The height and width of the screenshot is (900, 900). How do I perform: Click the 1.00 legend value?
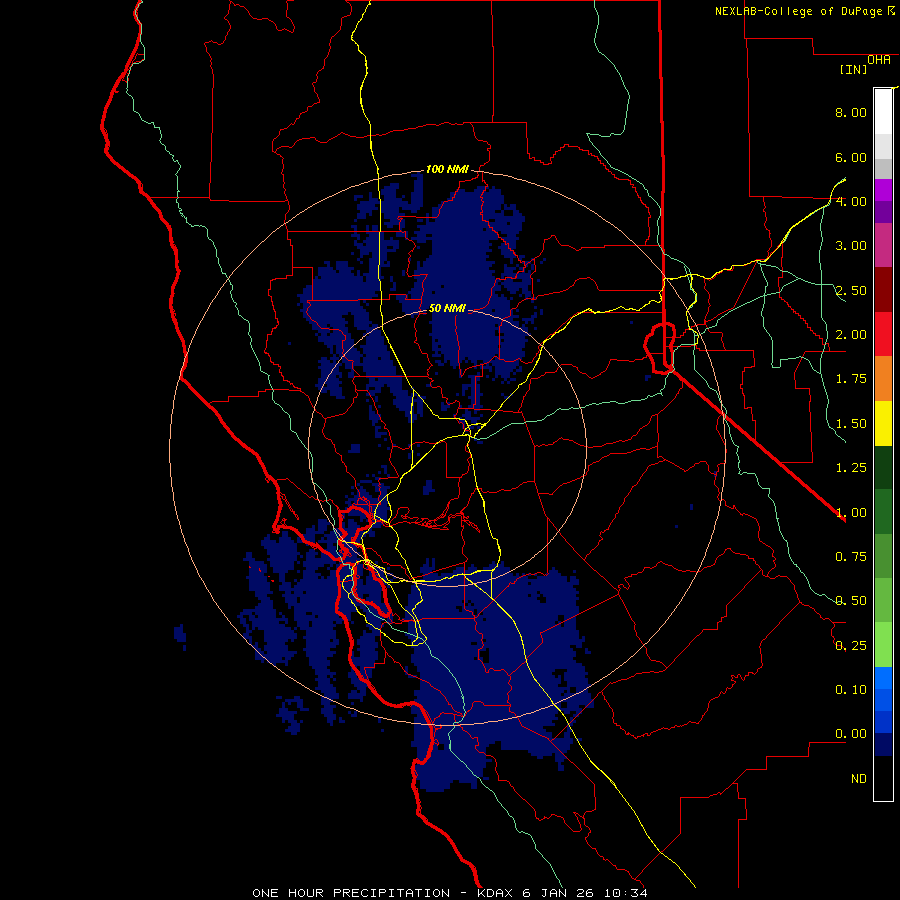pos(851,513)
